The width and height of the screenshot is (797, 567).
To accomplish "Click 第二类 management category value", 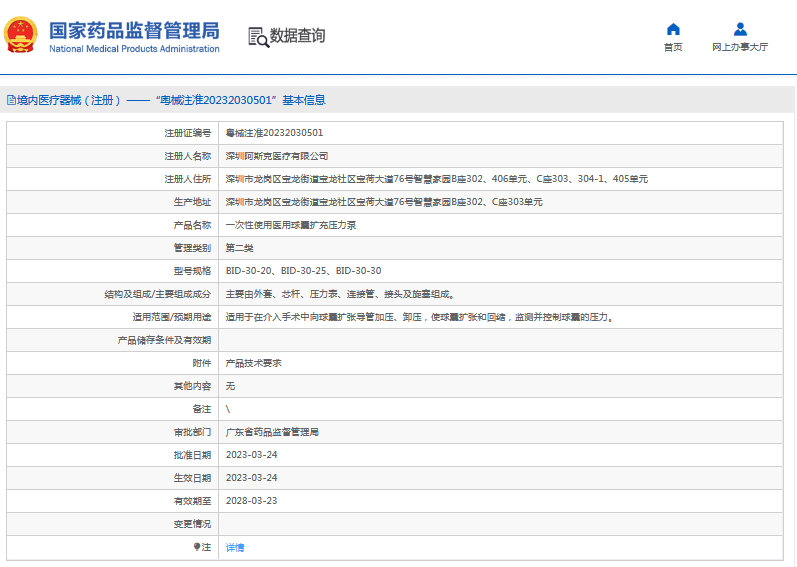I will (x=239, y=248).
